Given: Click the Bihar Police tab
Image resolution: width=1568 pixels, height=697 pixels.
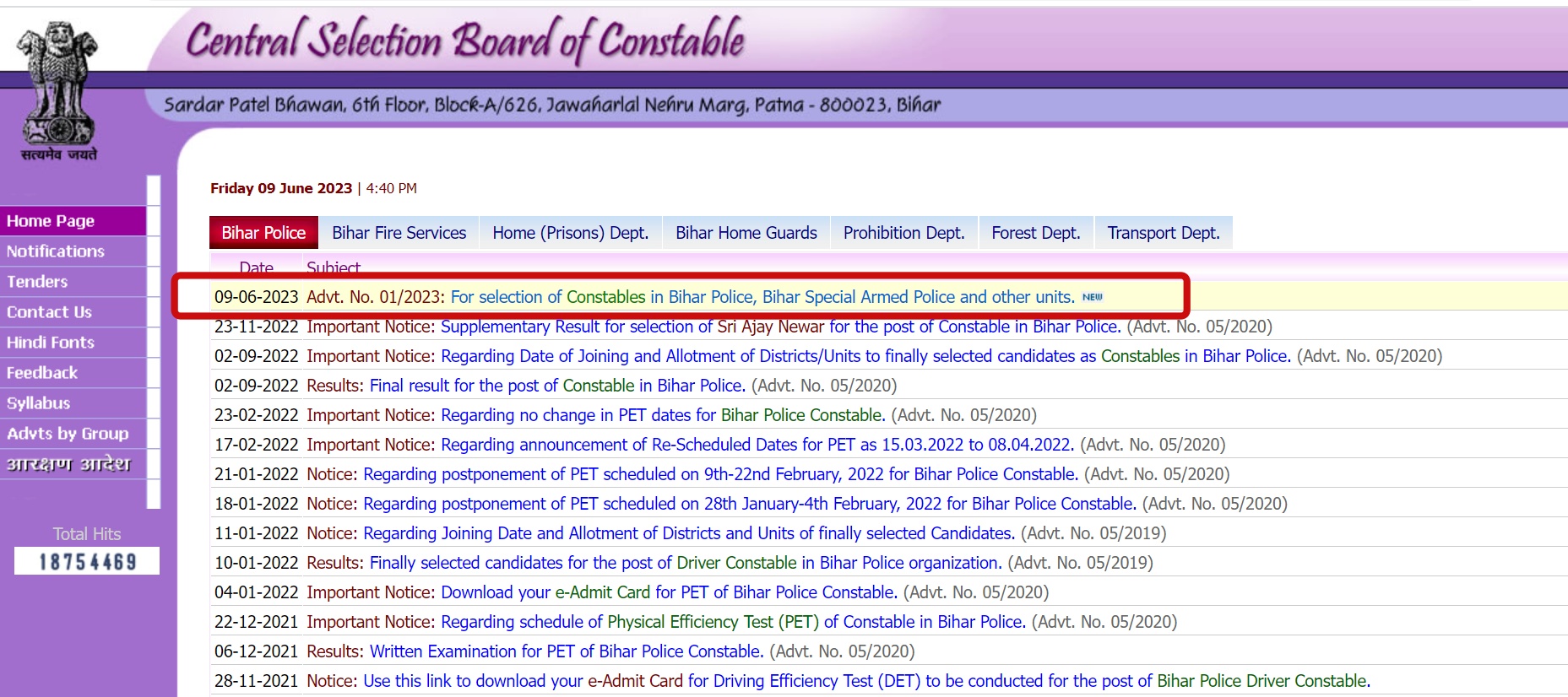Looking at the screenshot, I should (263, 233).
